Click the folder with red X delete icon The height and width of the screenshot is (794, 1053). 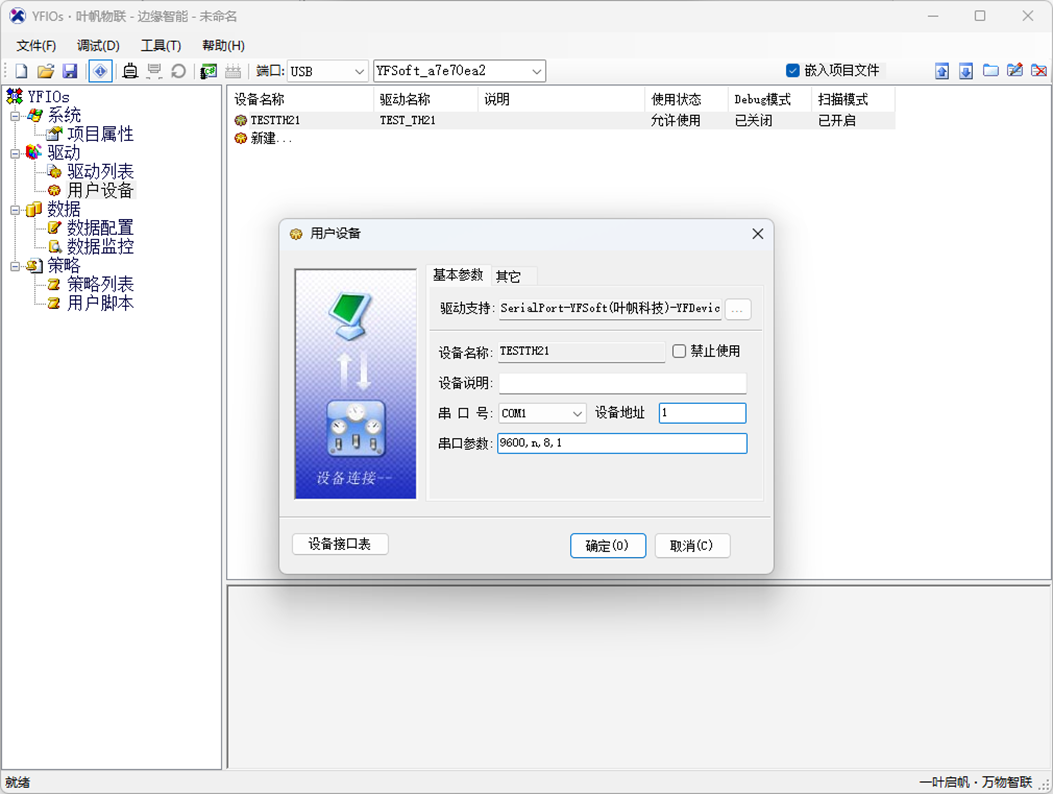(1039, 70)
